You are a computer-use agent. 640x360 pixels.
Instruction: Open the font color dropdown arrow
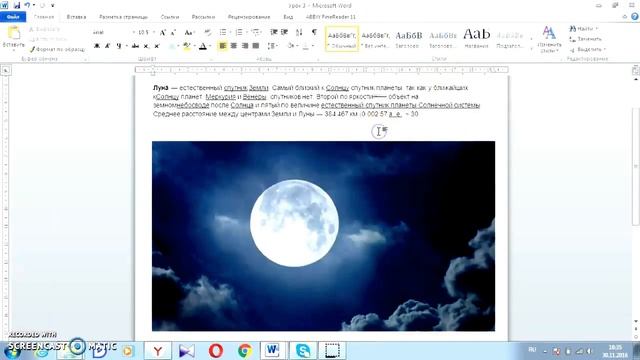tap(210, 46)
